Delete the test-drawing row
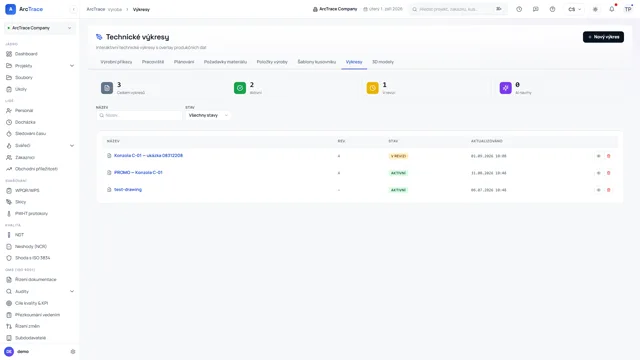 pyautogui.click(x=609, y=190)
